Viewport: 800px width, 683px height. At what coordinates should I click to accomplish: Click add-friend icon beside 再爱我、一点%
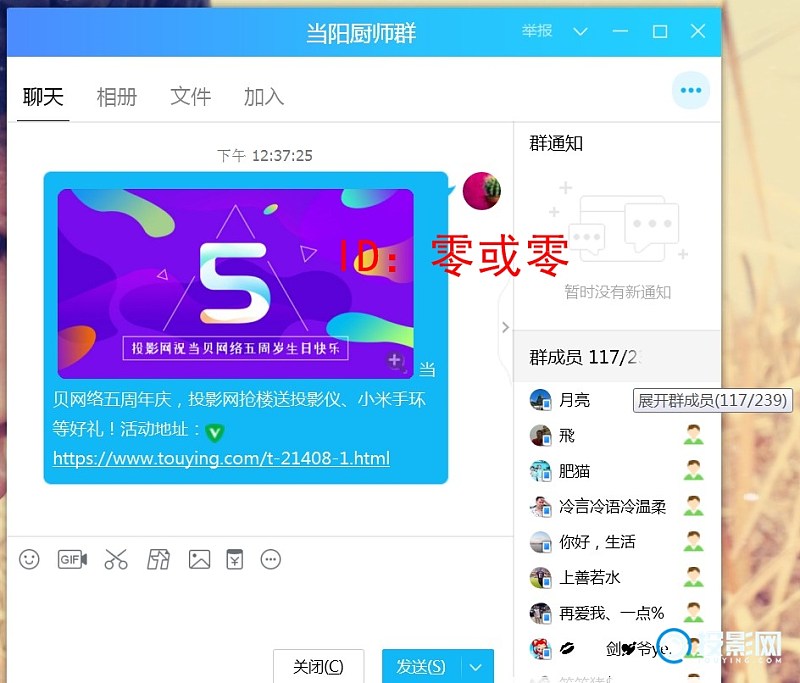(x=693, y=613)
